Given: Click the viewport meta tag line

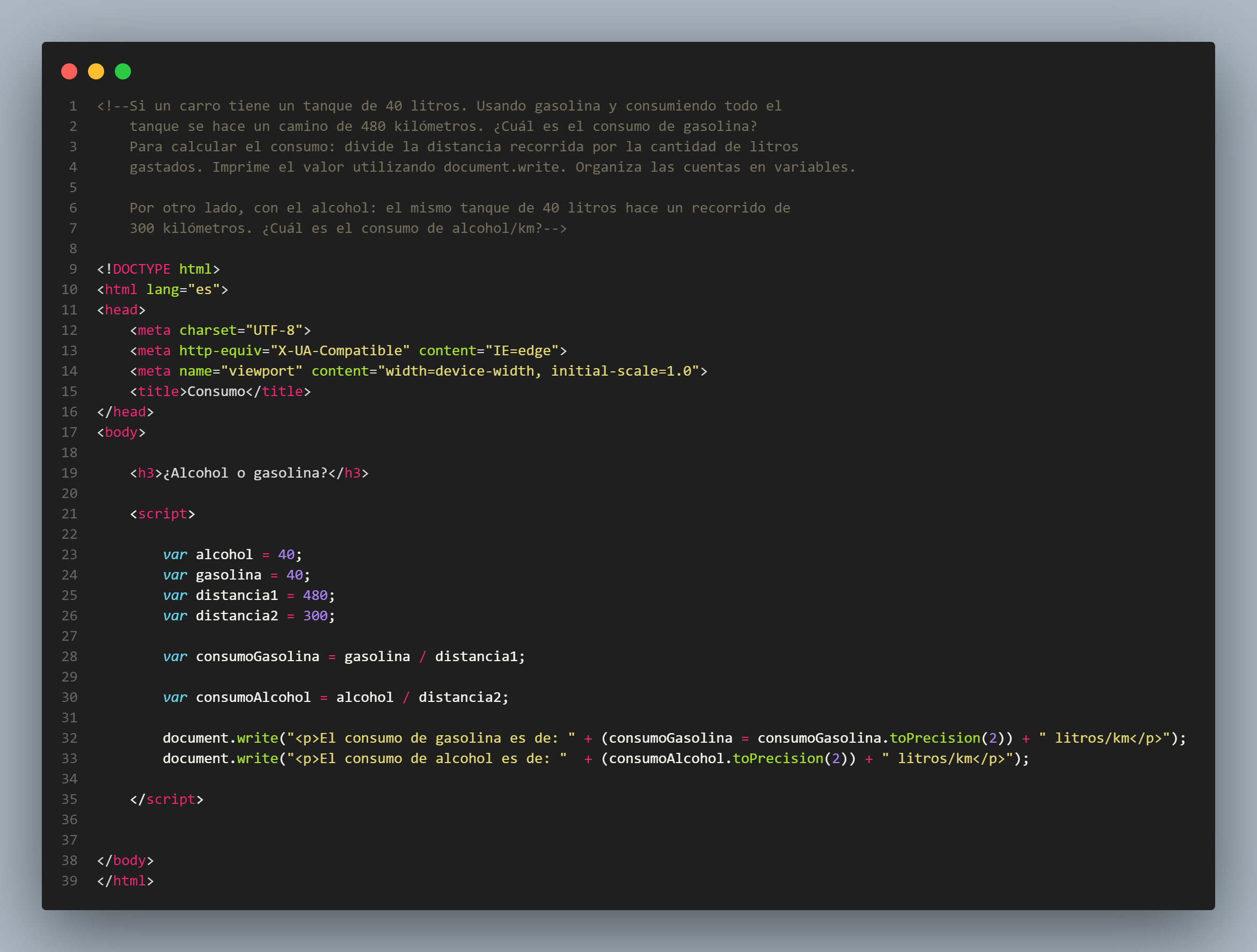Looking at the screenshot, I should [x=419, y=371].
